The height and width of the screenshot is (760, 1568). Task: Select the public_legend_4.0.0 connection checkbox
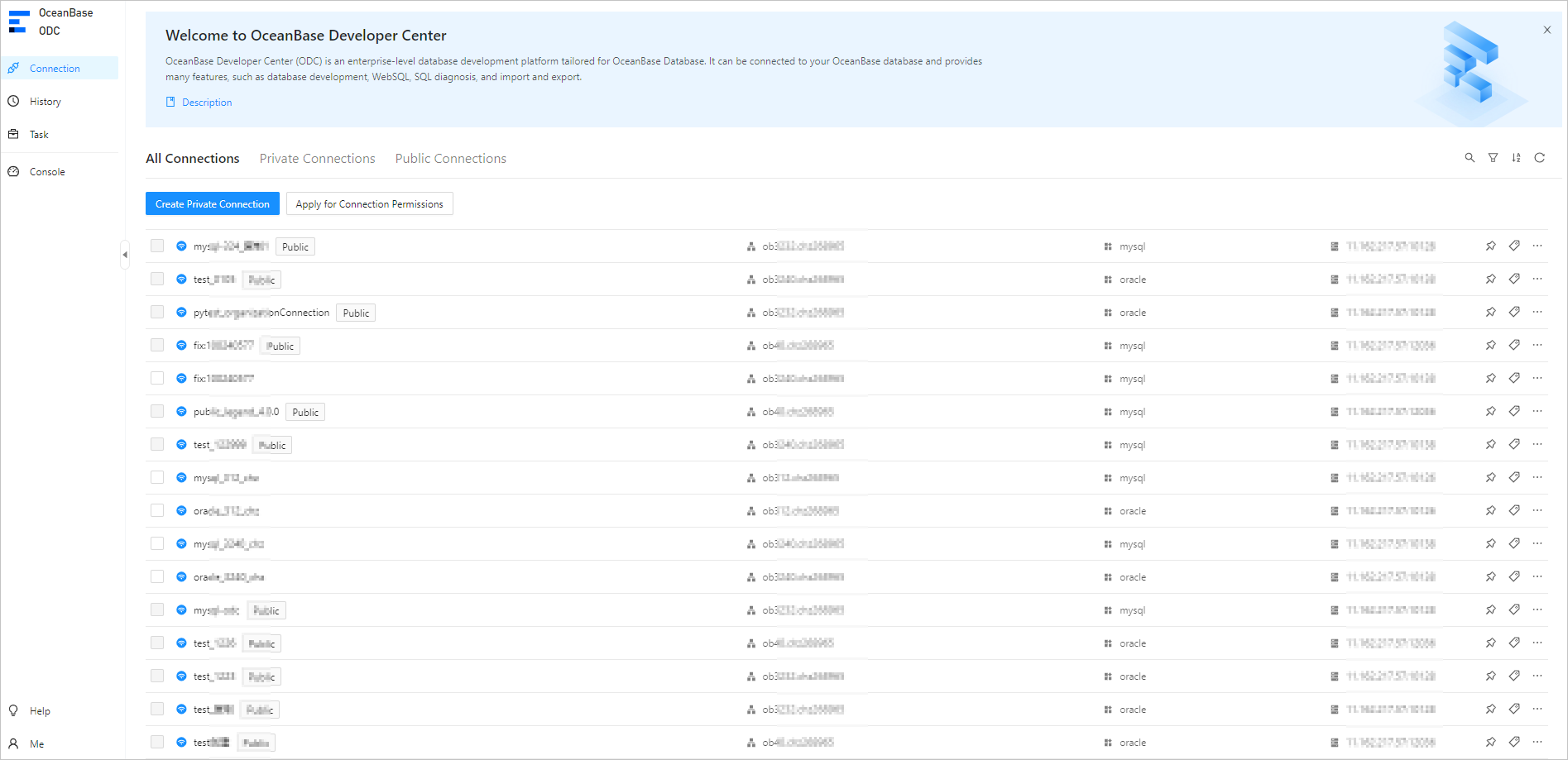coord(157,412)
